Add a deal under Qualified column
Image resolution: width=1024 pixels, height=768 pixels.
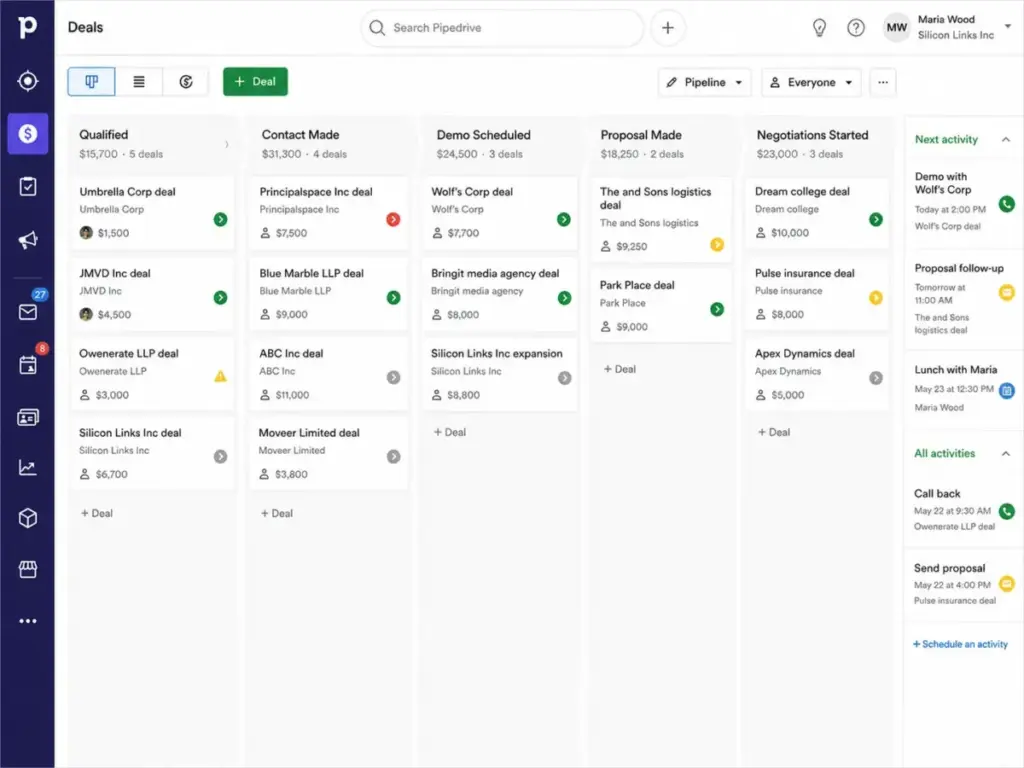[x=97, y=513]
